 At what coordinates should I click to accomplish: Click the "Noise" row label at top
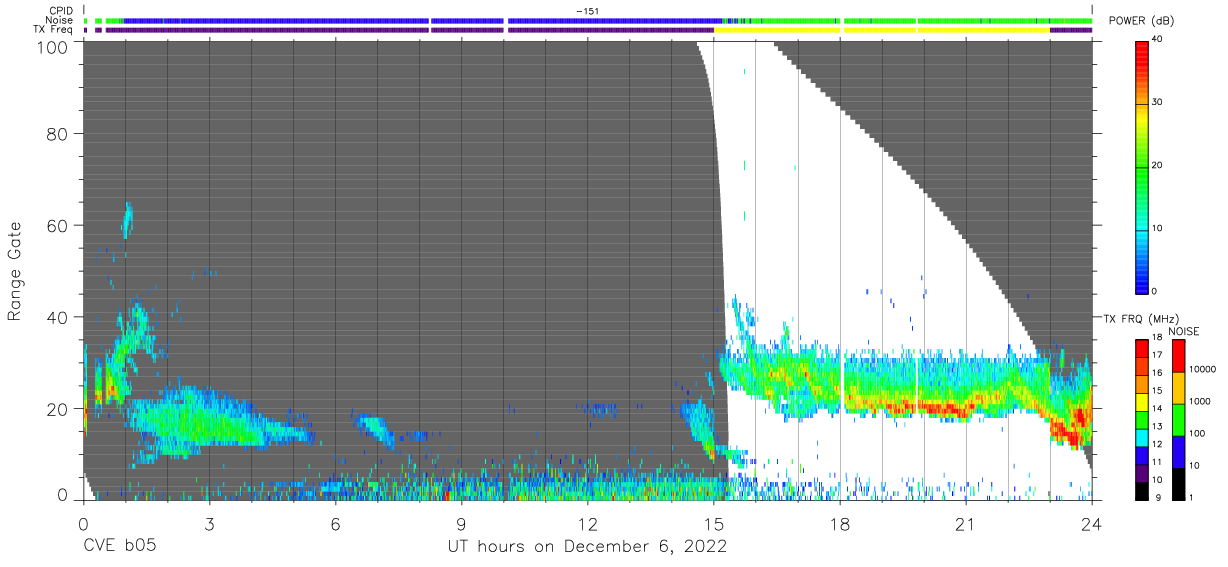click(60, 20)
